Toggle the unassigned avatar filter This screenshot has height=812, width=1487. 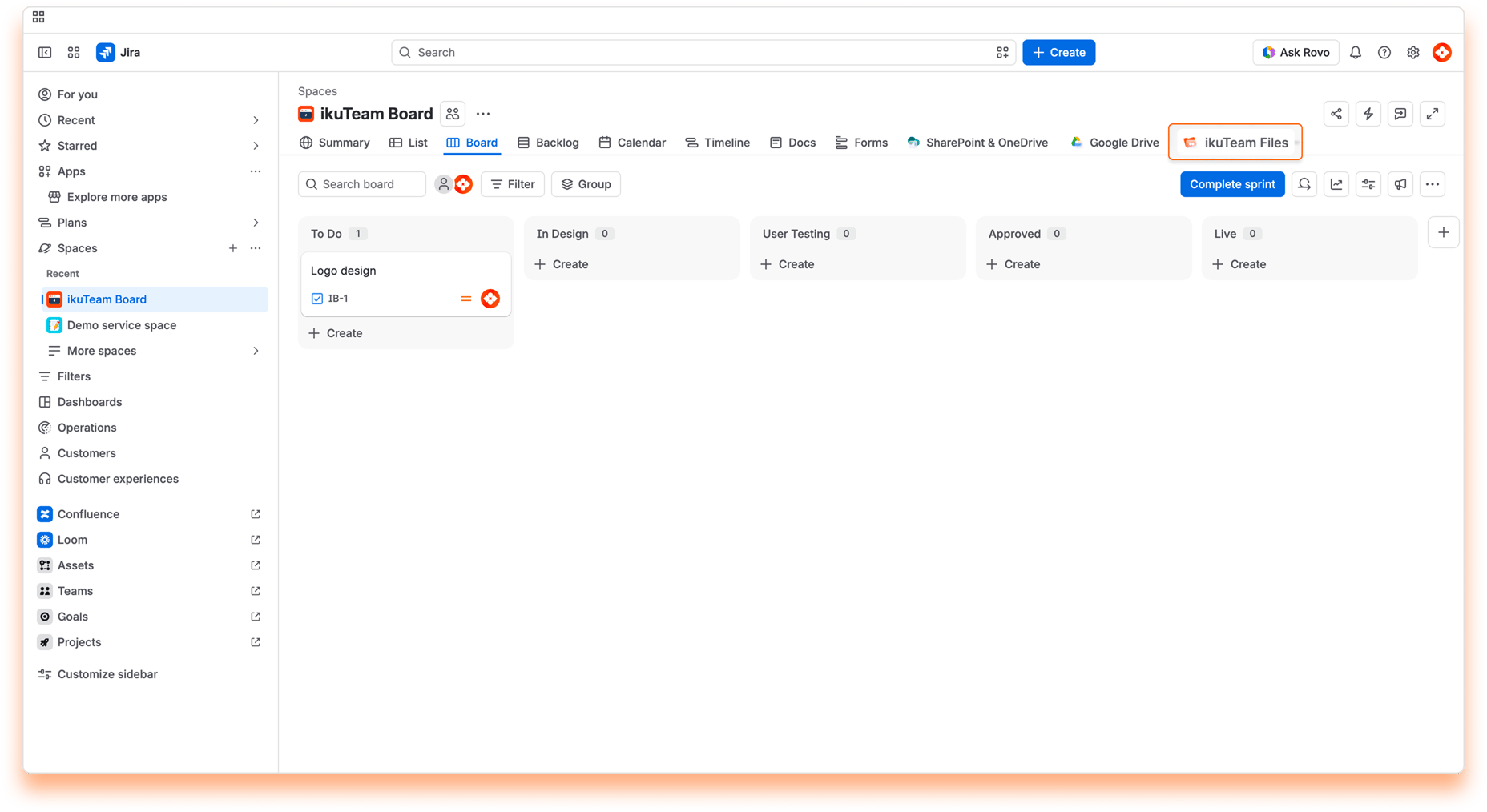443,184
